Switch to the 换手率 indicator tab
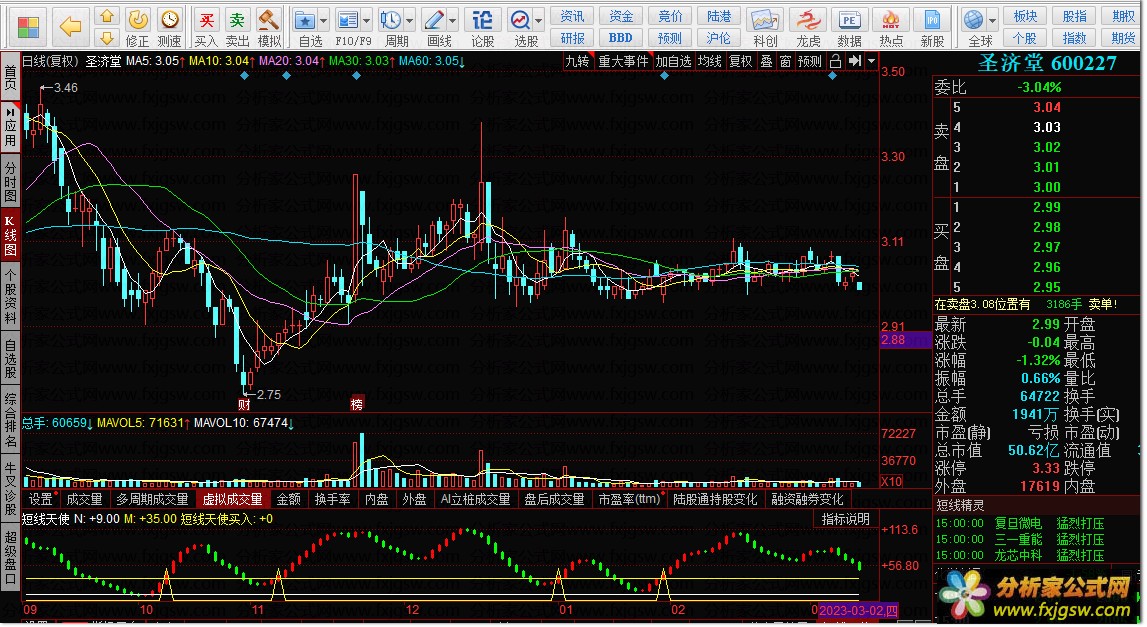This screenshot has height=627, width=1147. (333, 499)
